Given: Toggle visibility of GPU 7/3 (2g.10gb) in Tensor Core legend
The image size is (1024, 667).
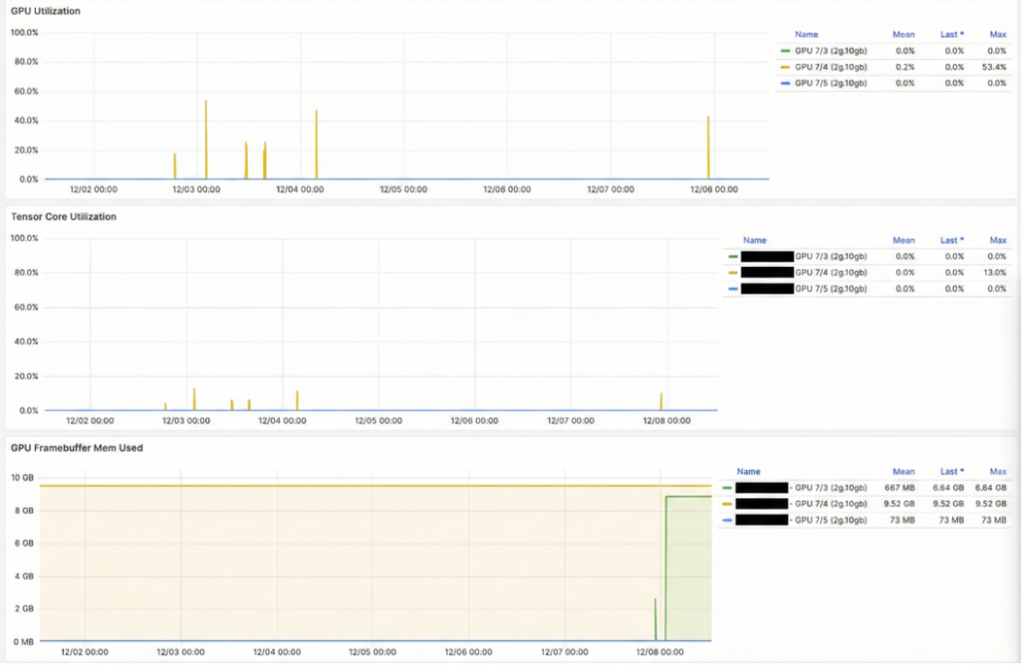Looking at the screenshot, I should point(830,256).
